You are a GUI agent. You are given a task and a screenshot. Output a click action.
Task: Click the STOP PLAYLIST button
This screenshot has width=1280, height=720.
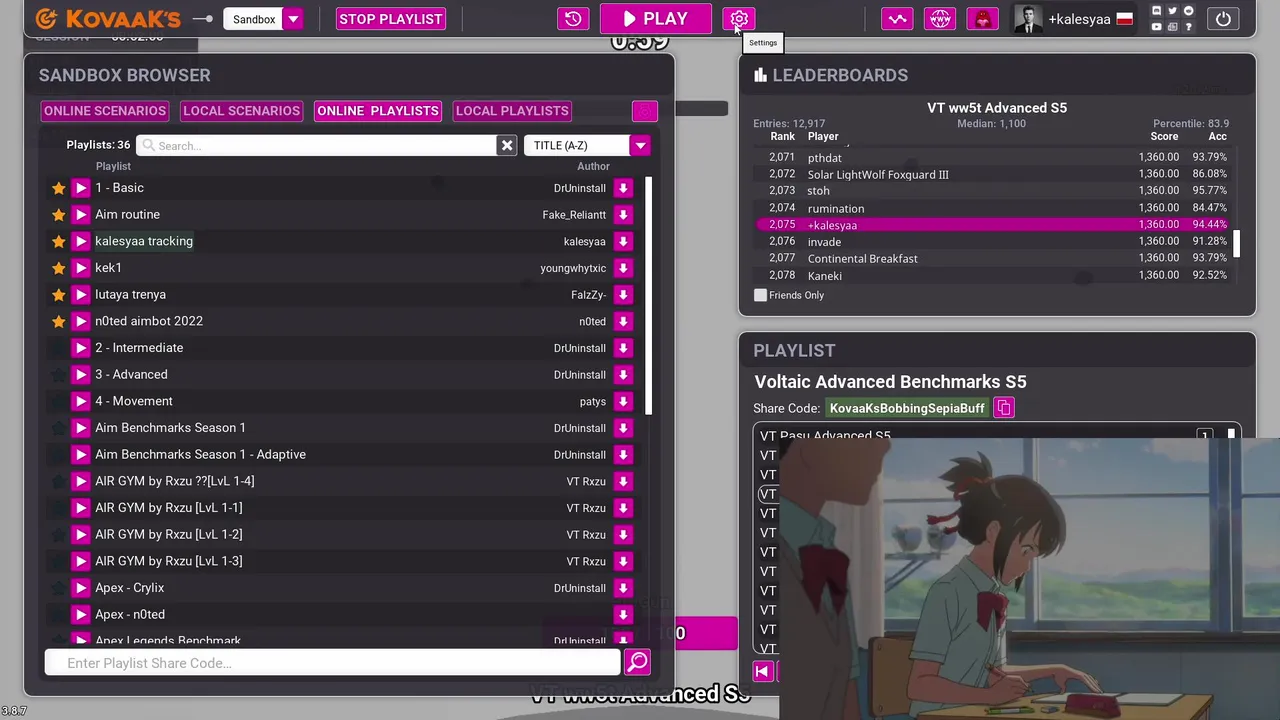391,19
